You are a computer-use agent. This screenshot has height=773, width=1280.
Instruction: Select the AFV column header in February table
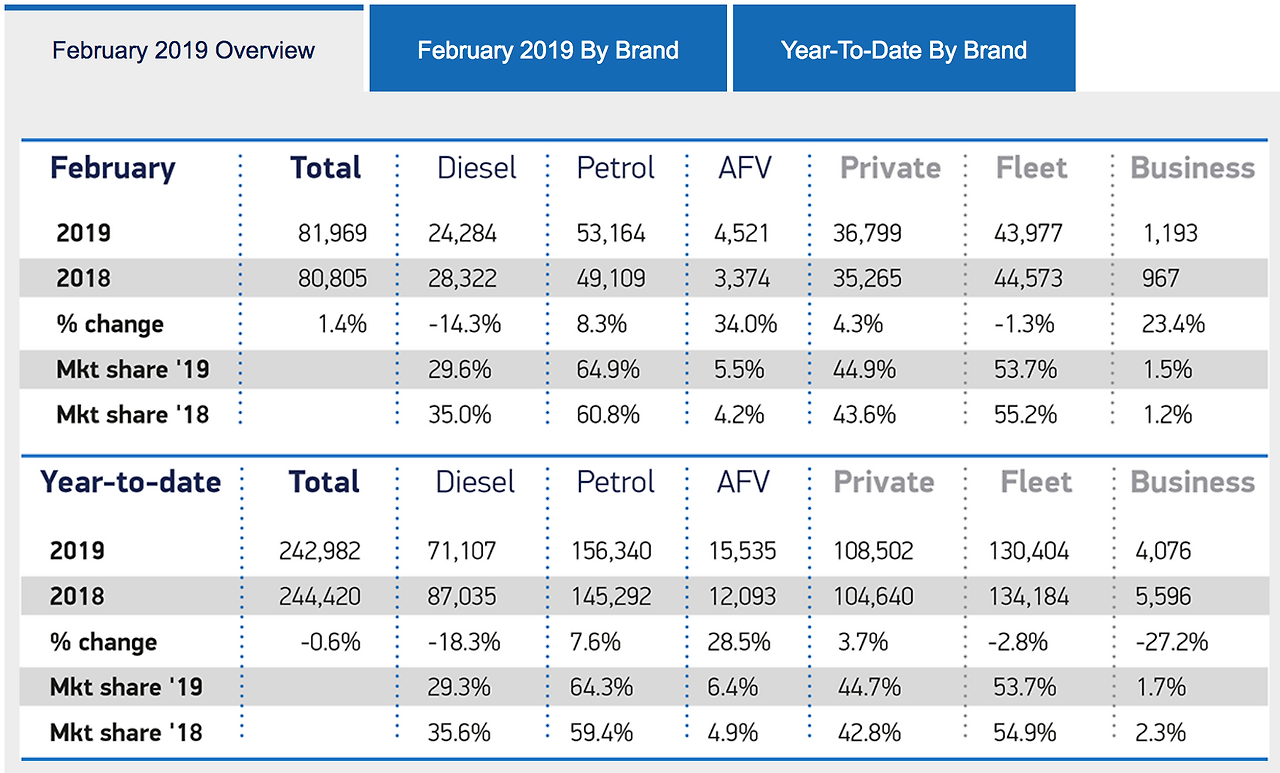[747, 168]
